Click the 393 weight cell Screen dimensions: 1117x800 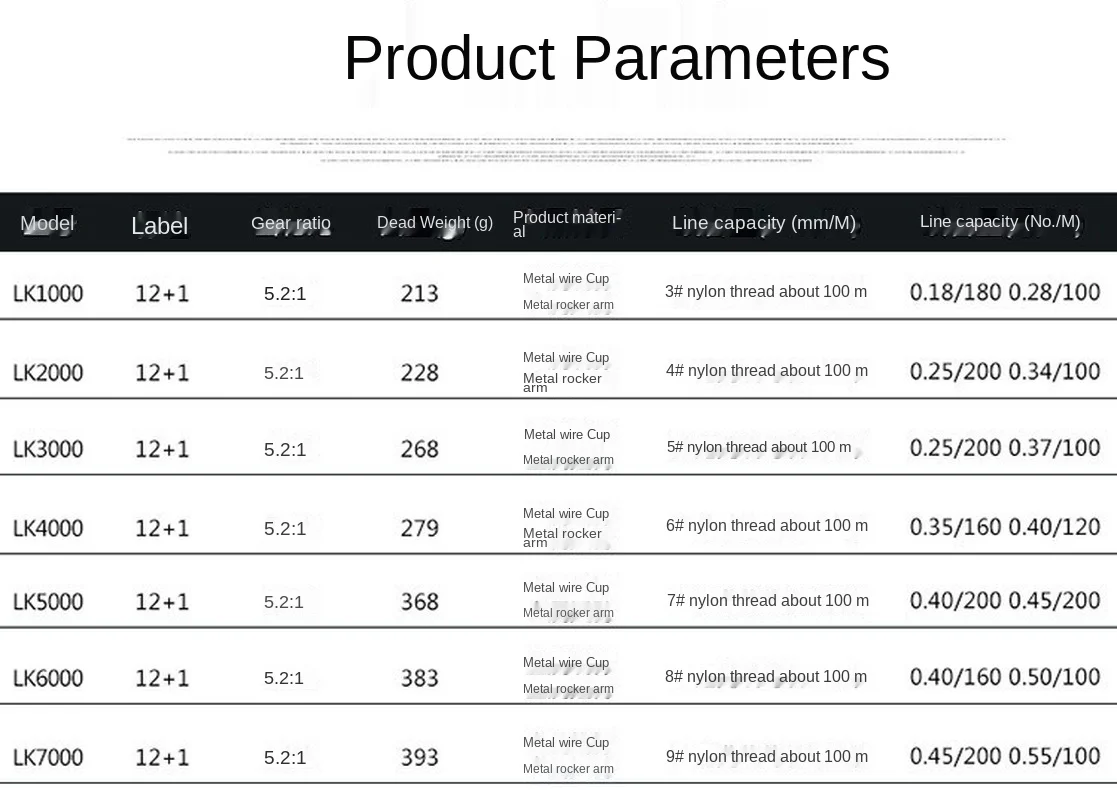[419, 757]
